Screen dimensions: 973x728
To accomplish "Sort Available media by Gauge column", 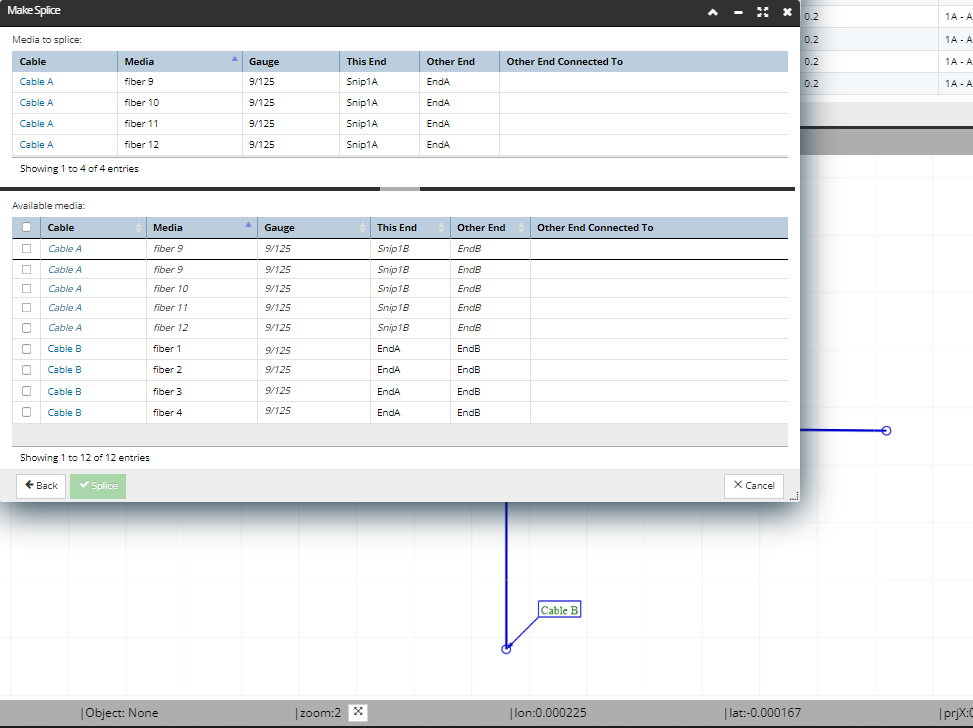I will pyautogui.click(x=313, y=228).
